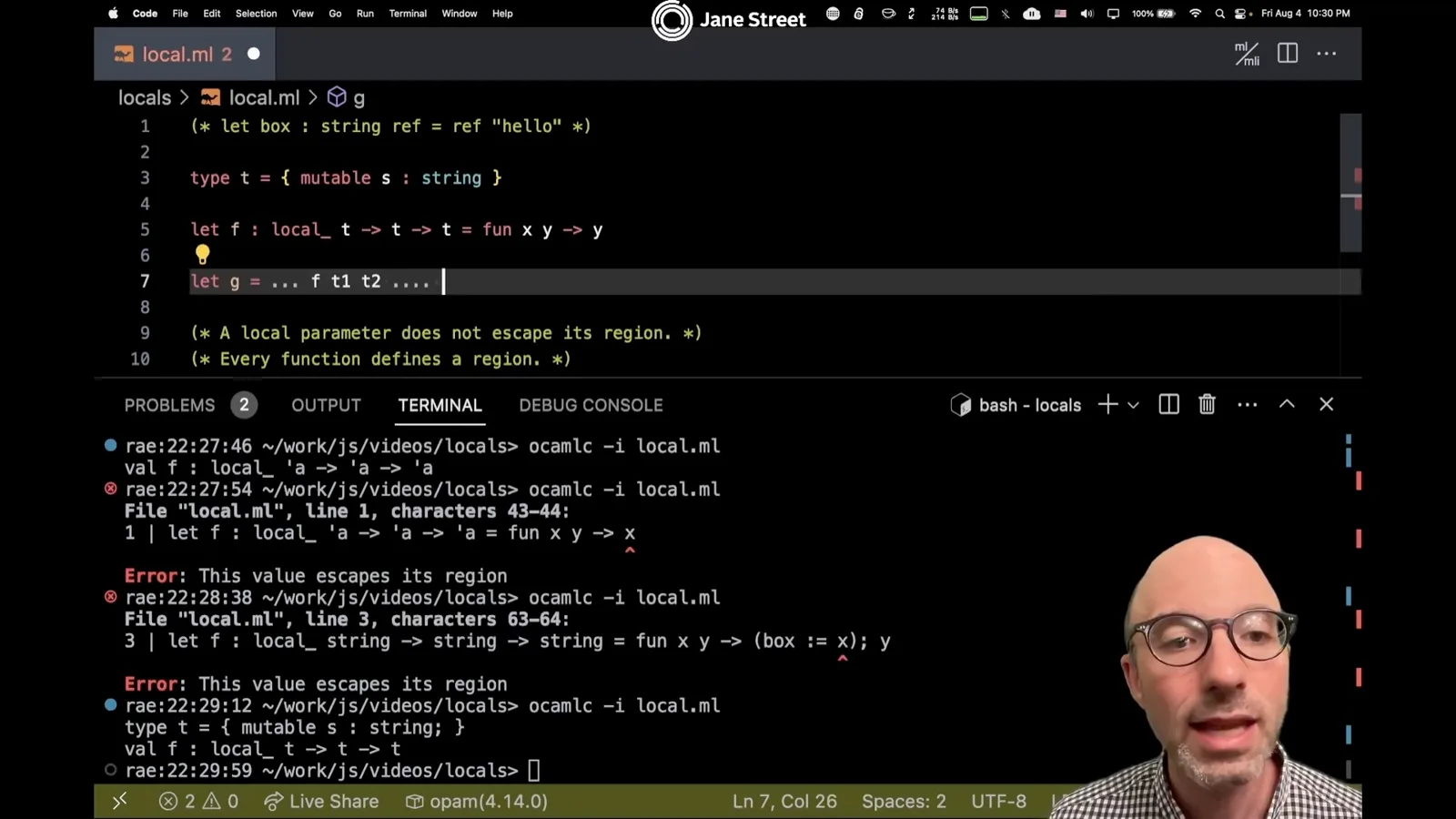Click 'val f : local_ t -> t -> t' output
Screen dimensions: 1456x819
pos(262,749)
